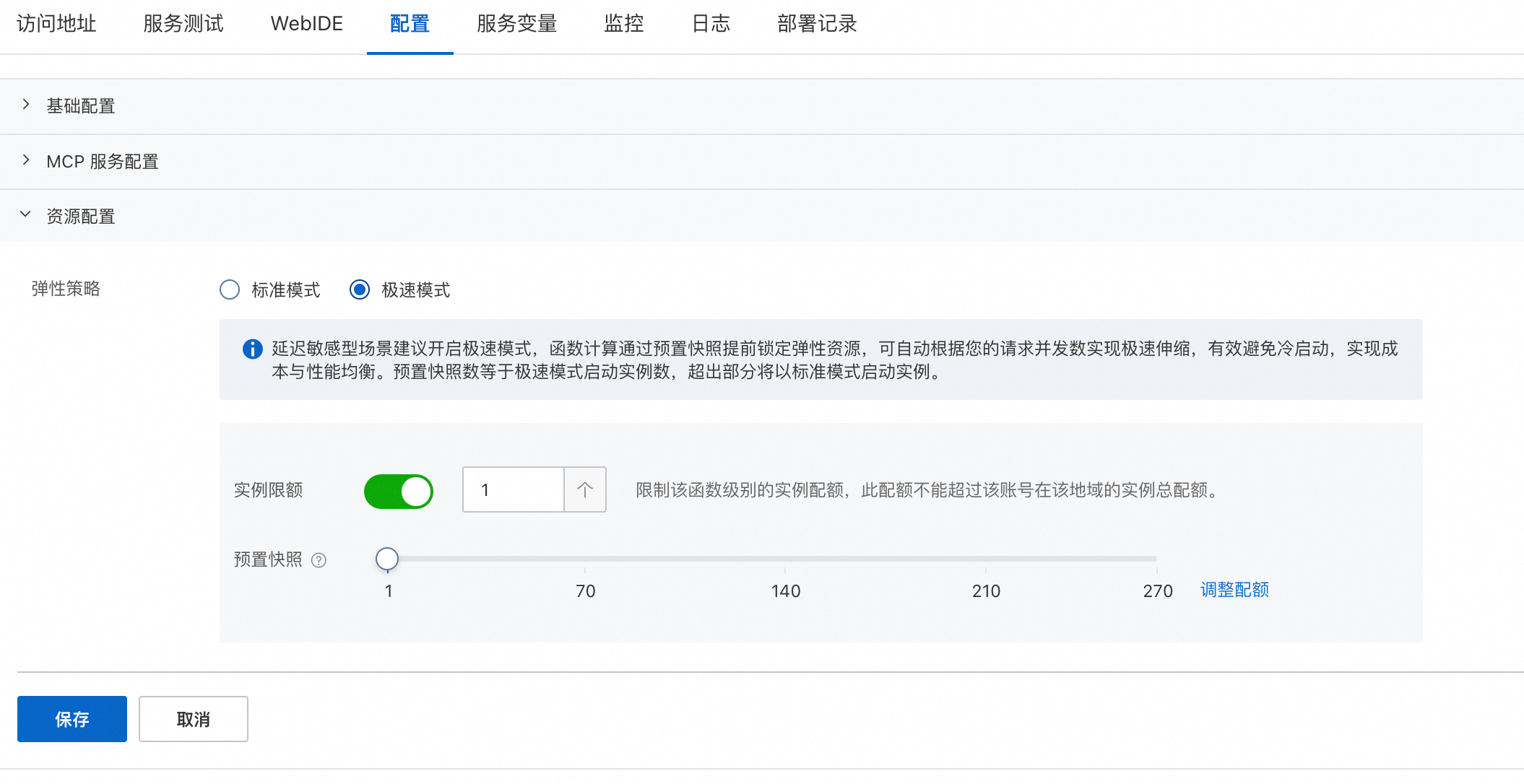Click the 预置快照 slider handle
The image size is (1524, 784).
387,558
